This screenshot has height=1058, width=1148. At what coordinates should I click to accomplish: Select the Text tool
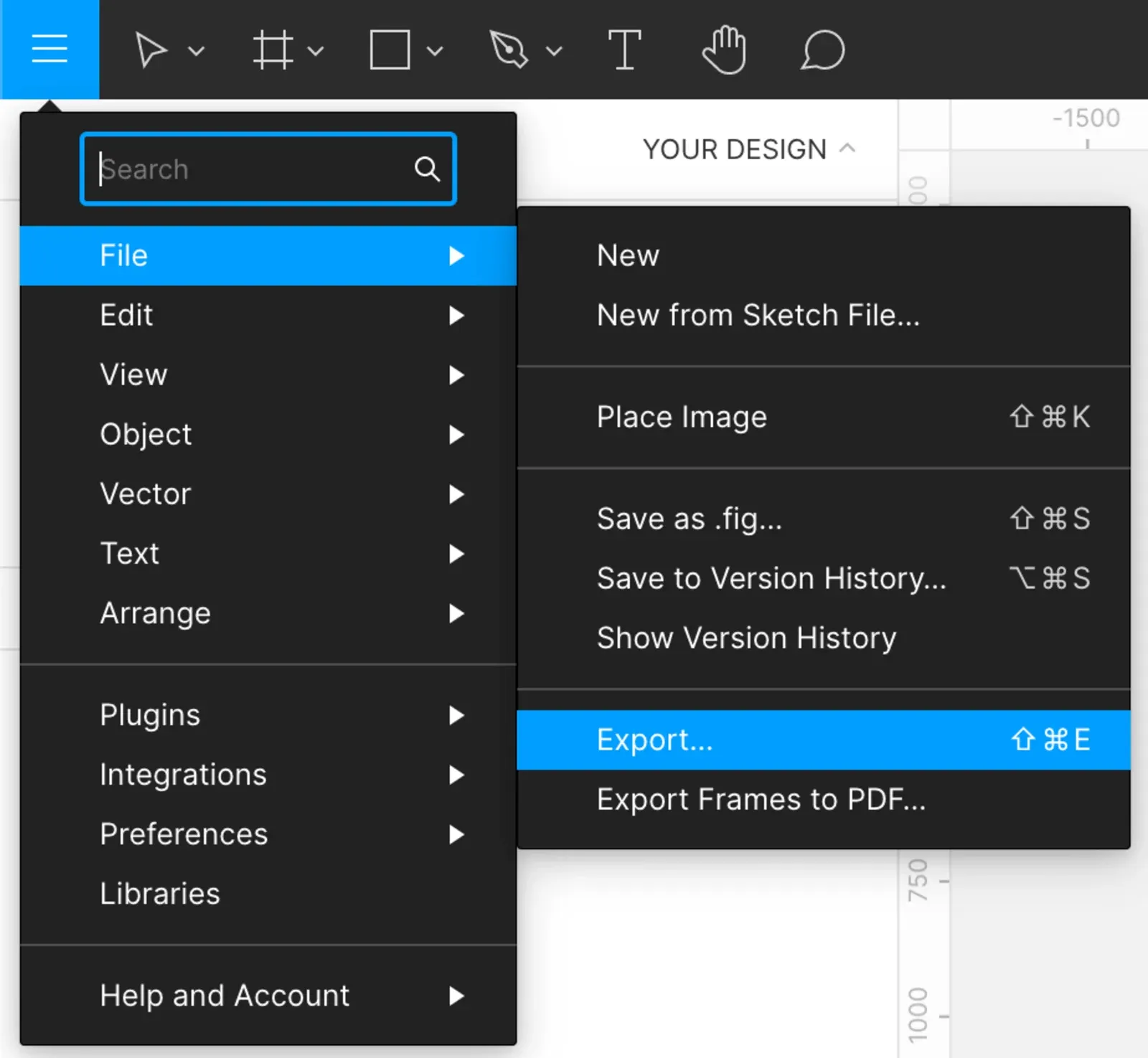(625, 49)
